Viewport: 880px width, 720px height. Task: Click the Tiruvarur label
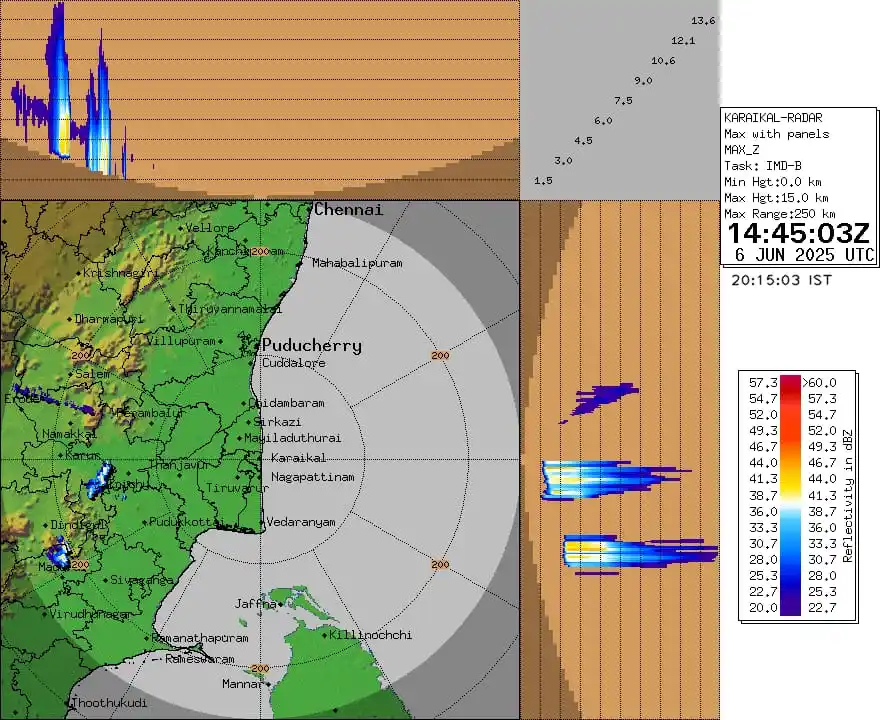237,488
